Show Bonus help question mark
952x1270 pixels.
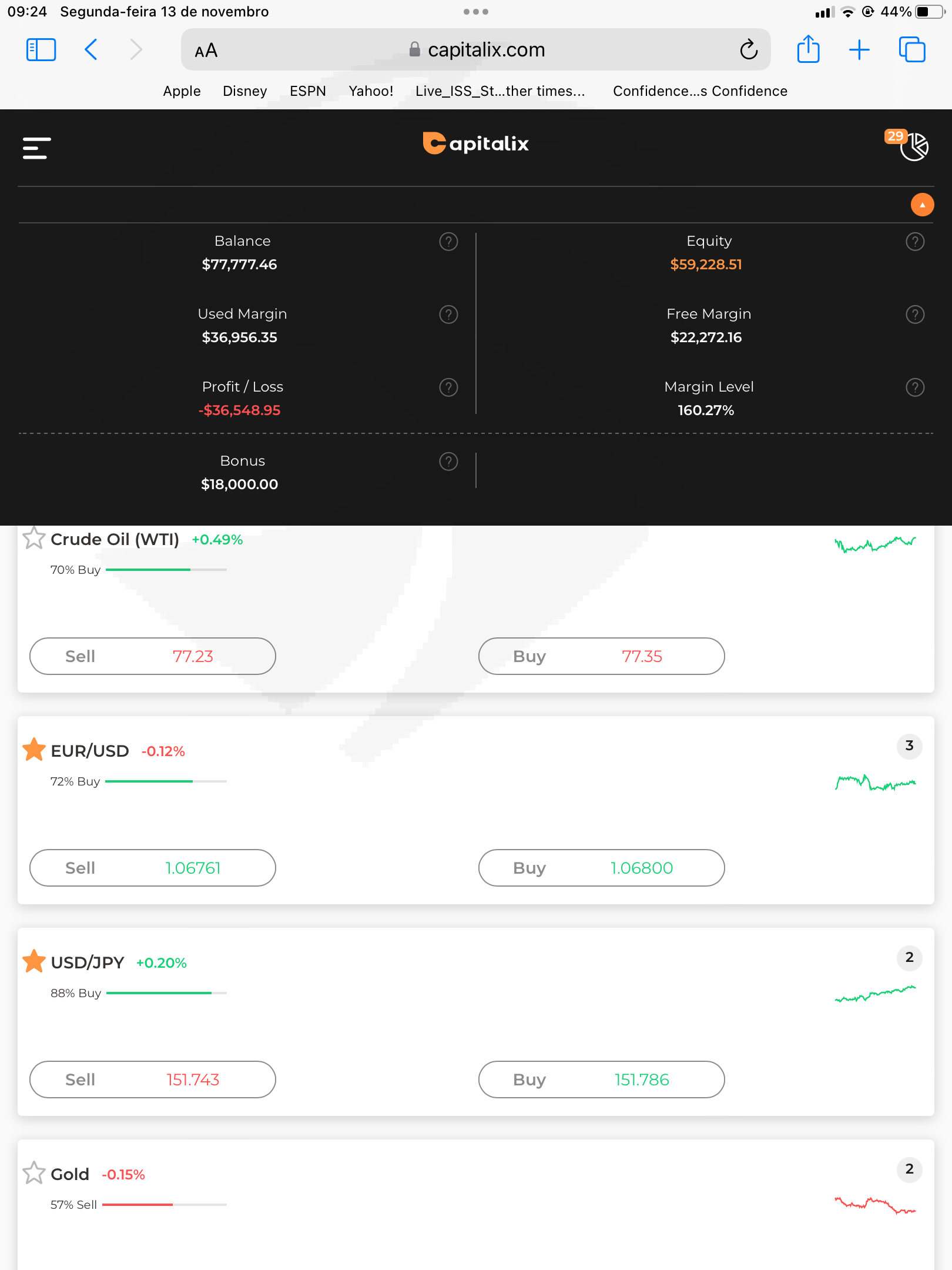[448, 462]
